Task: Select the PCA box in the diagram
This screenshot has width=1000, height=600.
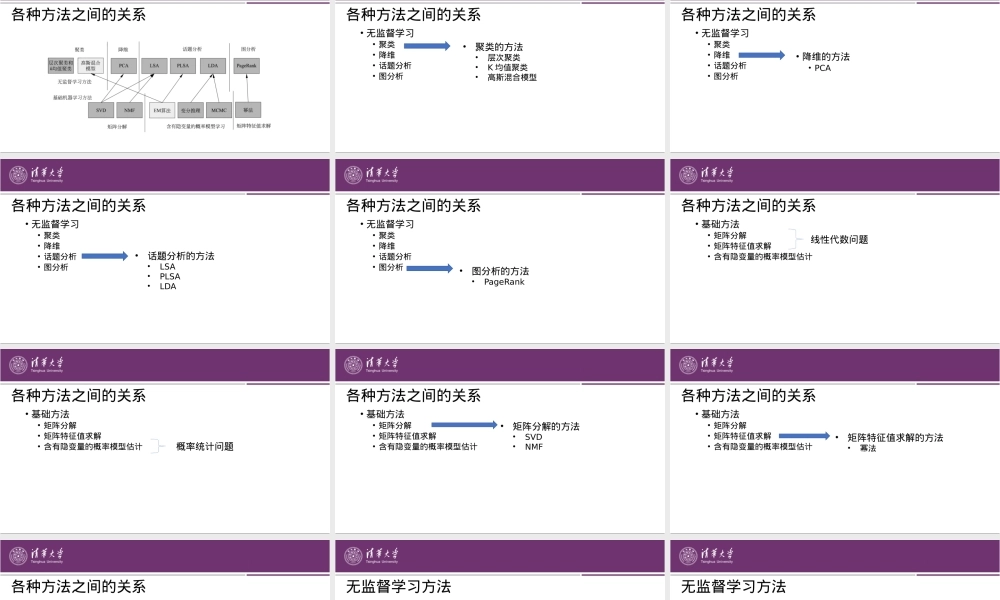Action: point(124,65)
